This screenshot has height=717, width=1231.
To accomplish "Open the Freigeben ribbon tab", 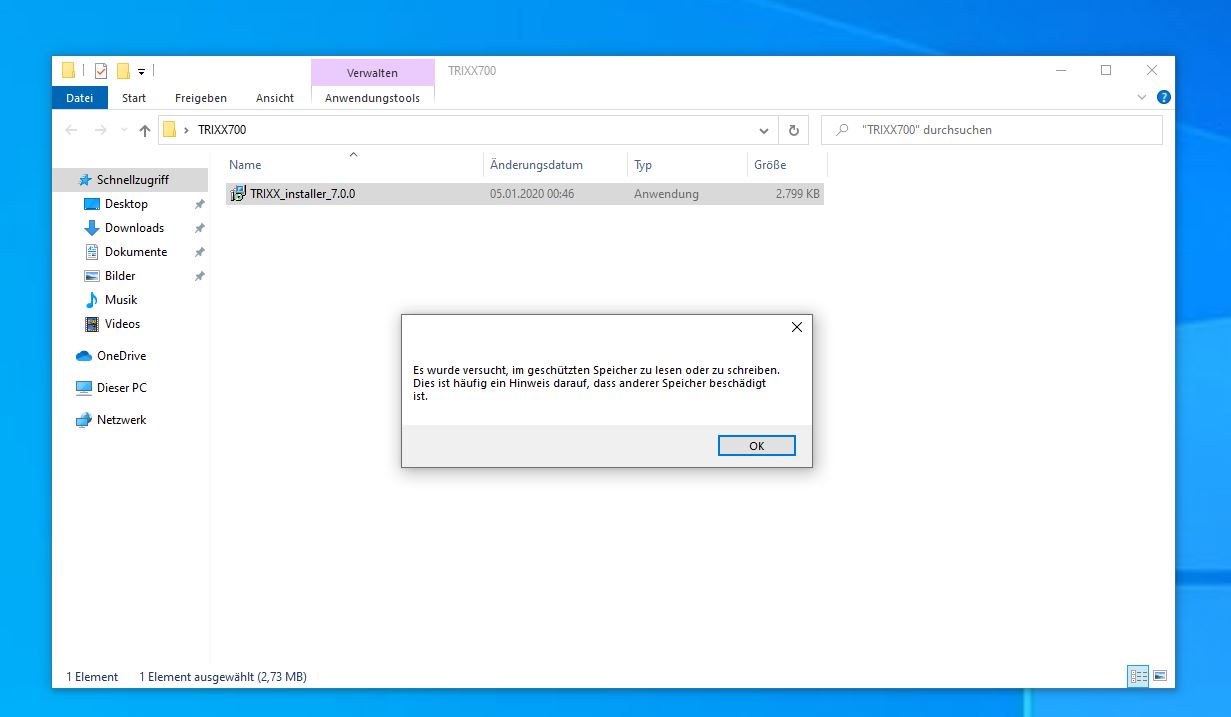I will 201,98.
